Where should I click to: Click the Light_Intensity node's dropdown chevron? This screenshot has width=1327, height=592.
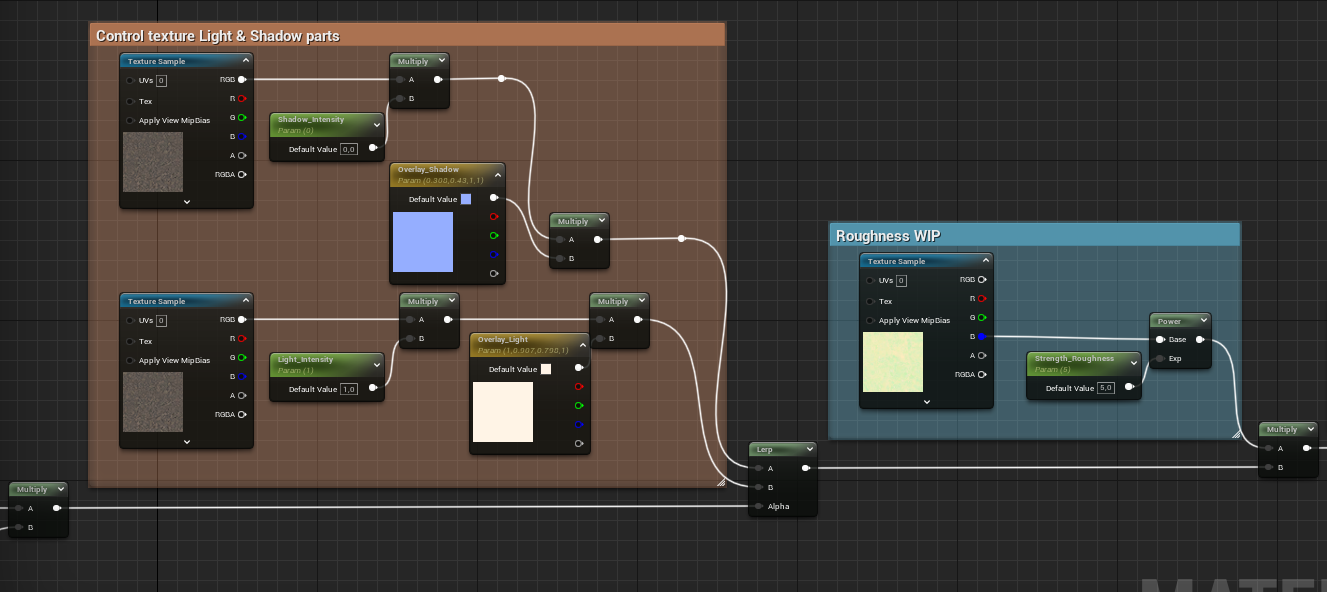(376, 364)
